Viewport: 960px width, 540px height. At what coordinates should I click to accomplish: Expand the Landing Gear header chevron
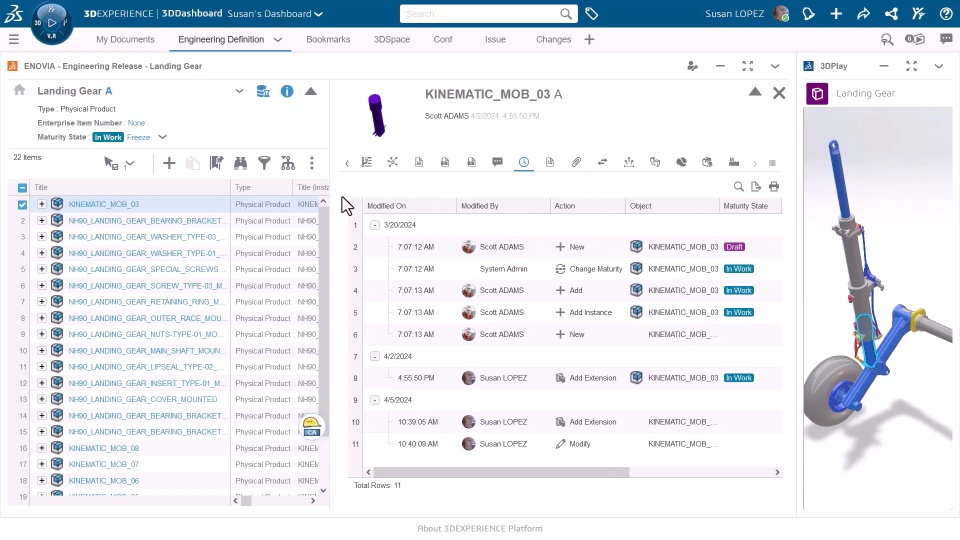click(239, 91)
